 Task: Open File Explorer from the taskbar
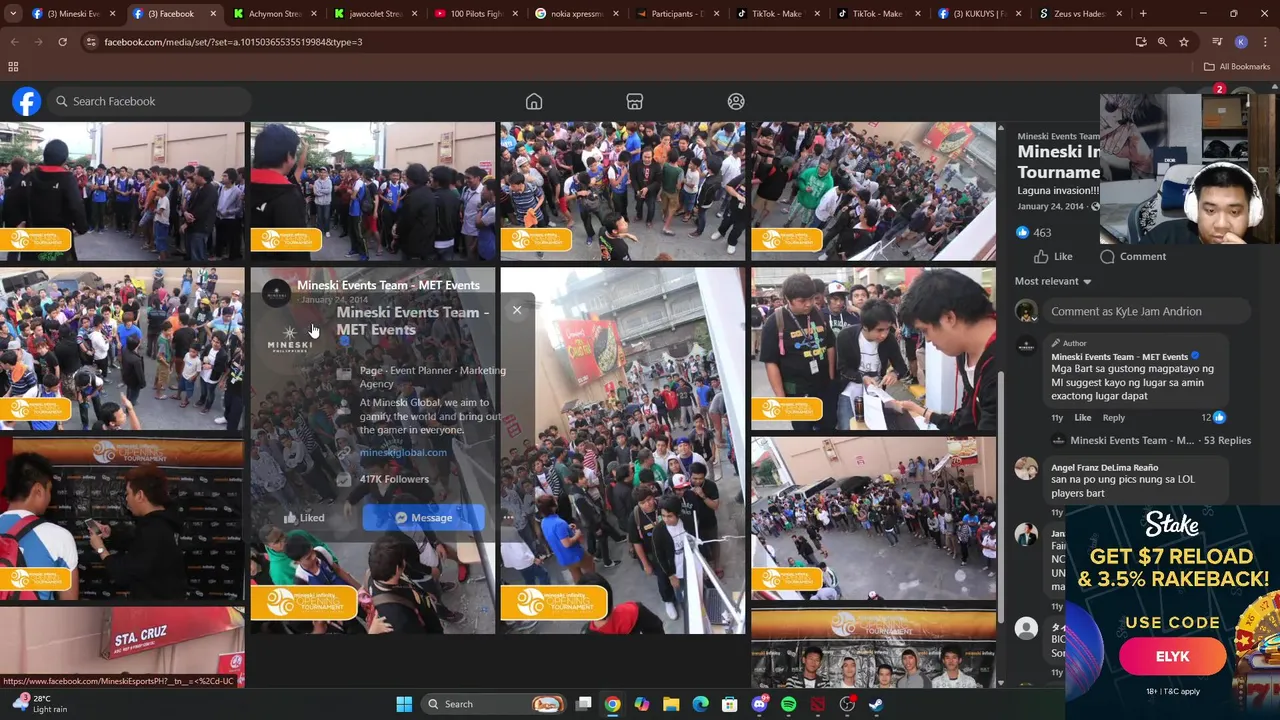[x=671, y=704]
